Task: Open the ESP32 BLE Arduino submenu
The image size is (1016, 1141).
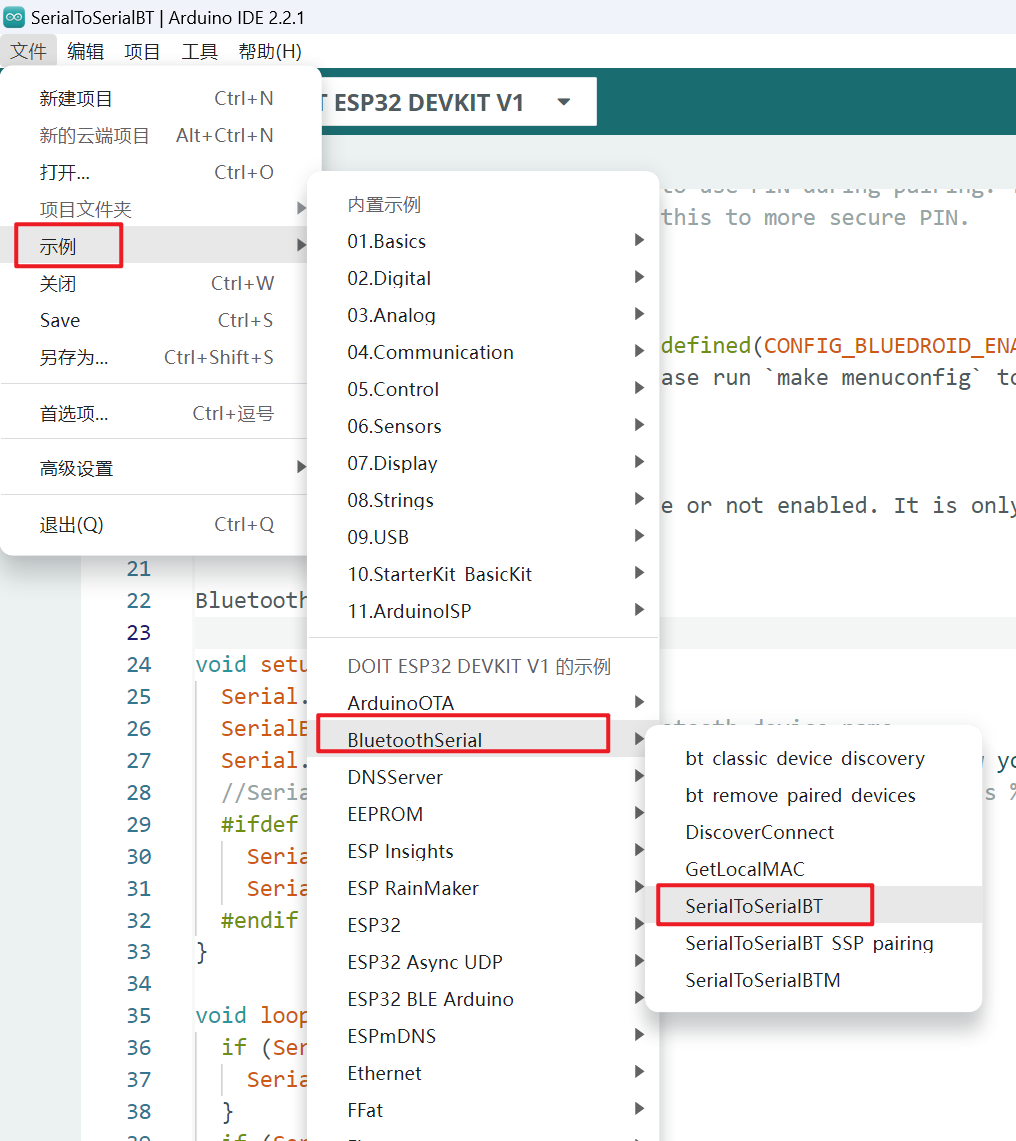Action: click(483, 999)
